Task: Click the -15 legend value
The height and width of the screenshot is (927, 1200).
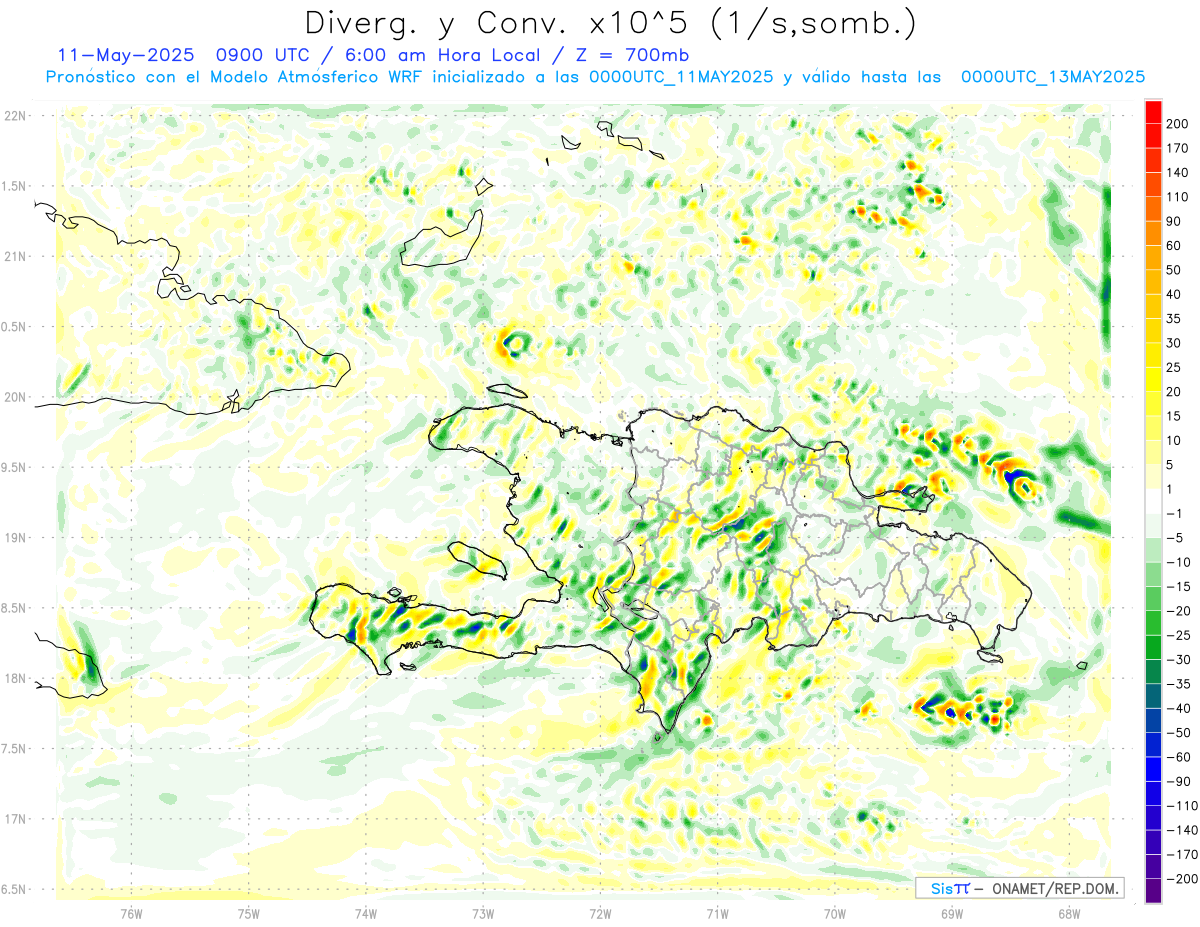Action: [x=1177, y=586]
